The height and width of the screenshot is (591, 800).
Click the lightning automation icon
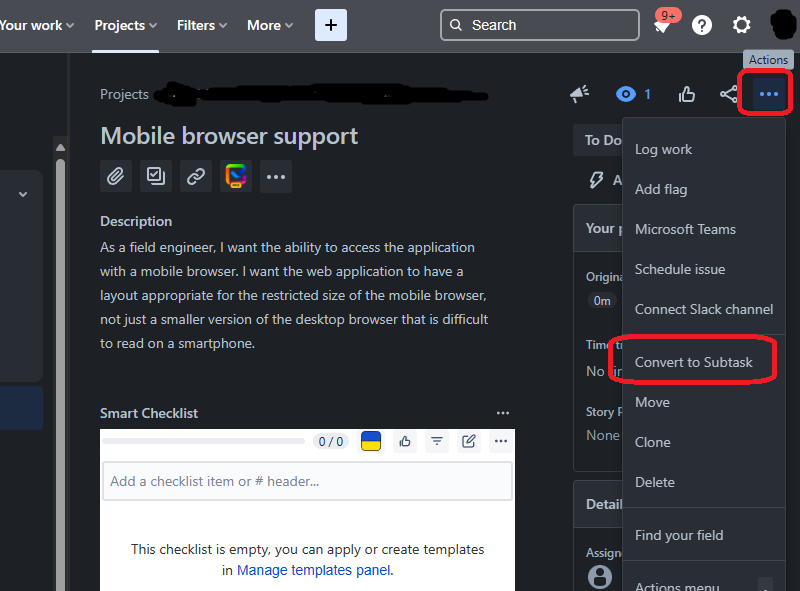click(x=596, y=180)
